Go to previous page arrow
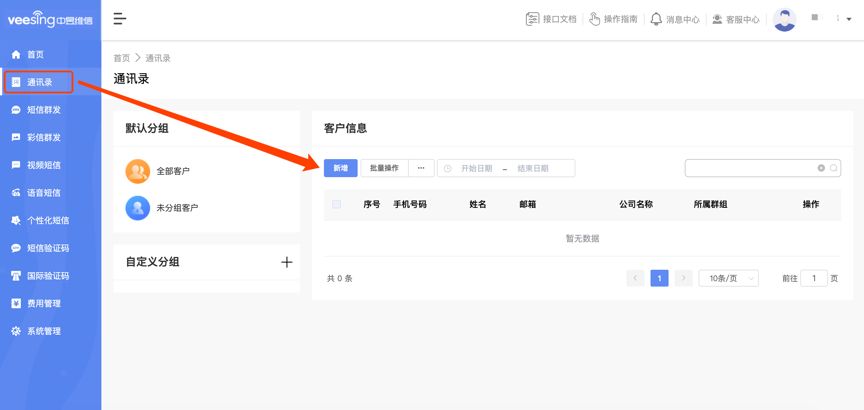Screen dimensions: 864x410 point(635,278)
